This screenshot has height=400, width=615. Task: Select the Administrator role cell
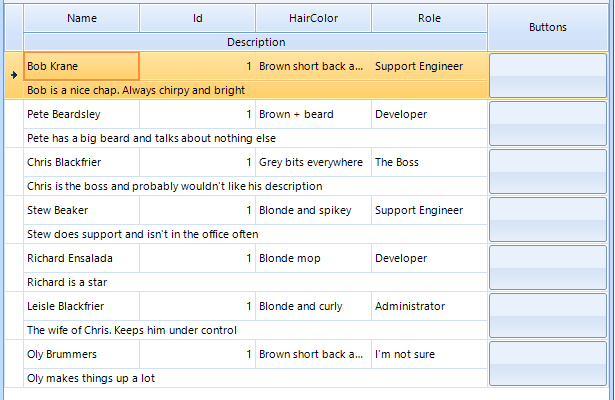tap(429, 306)
